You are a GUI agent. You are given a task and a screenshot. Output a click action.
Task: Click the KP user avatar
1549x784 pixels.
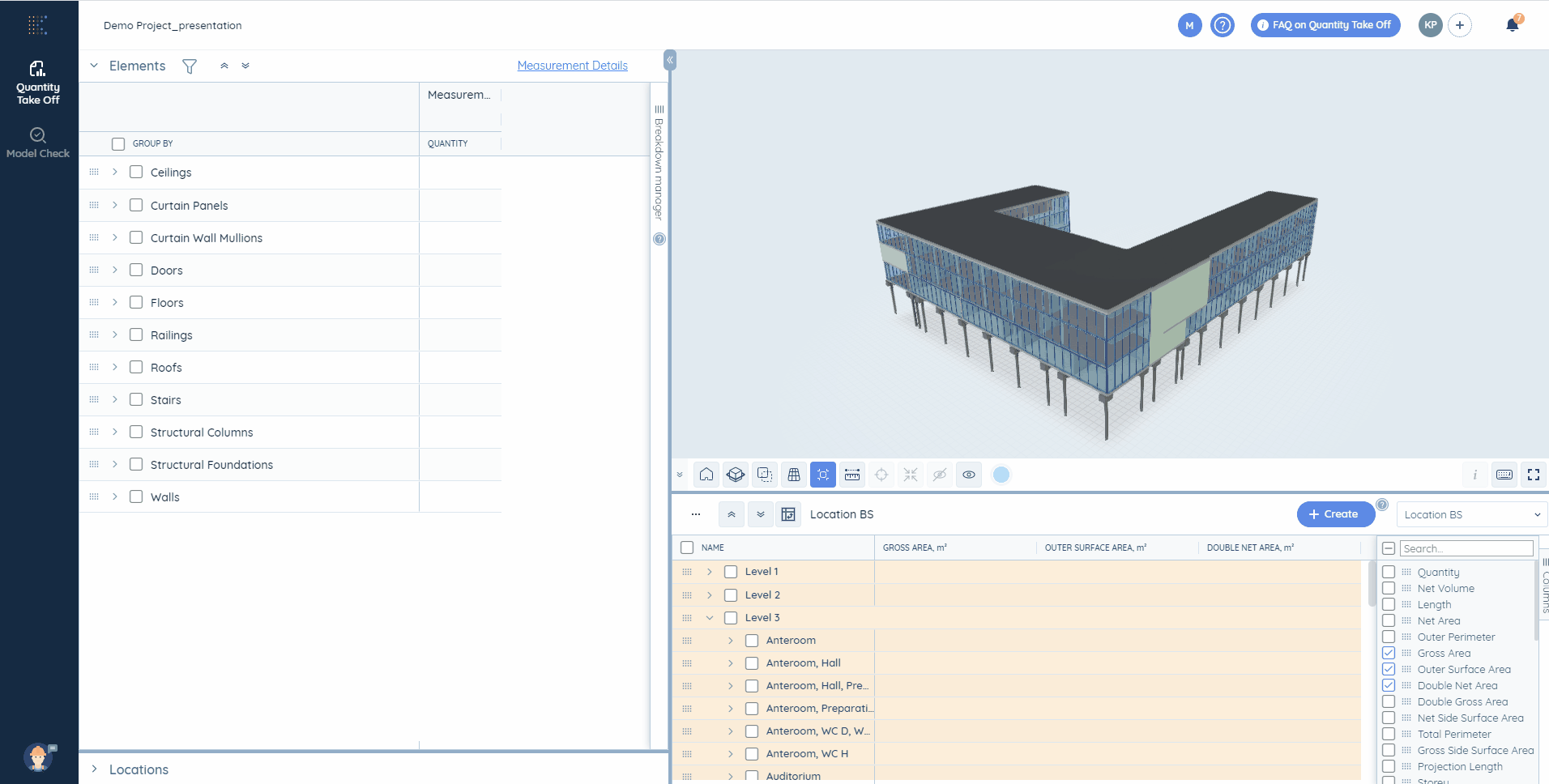click(x=1431, y=25)
